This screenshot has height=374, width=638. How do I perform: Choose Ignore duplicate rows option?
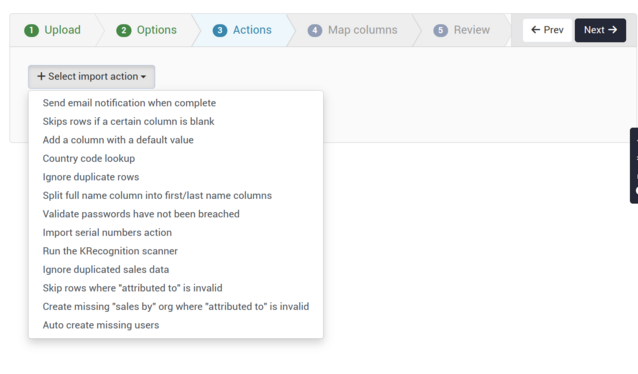pos(176,177)
